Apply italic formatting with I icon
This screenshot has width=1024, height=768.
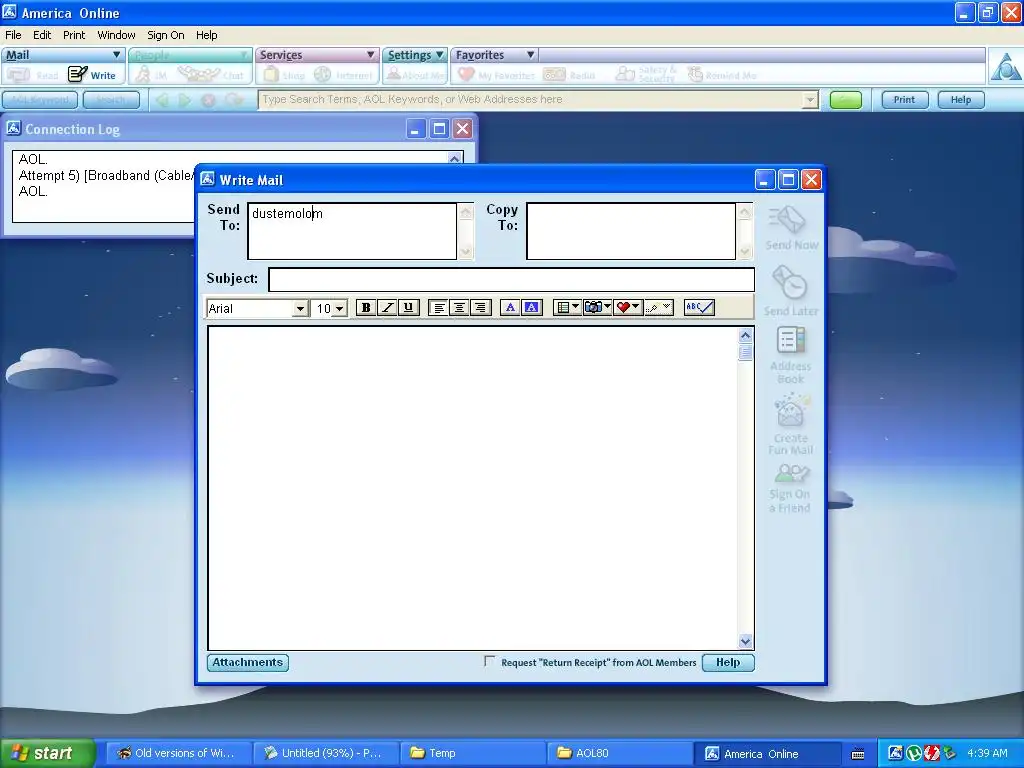click(x=387, y=308)
